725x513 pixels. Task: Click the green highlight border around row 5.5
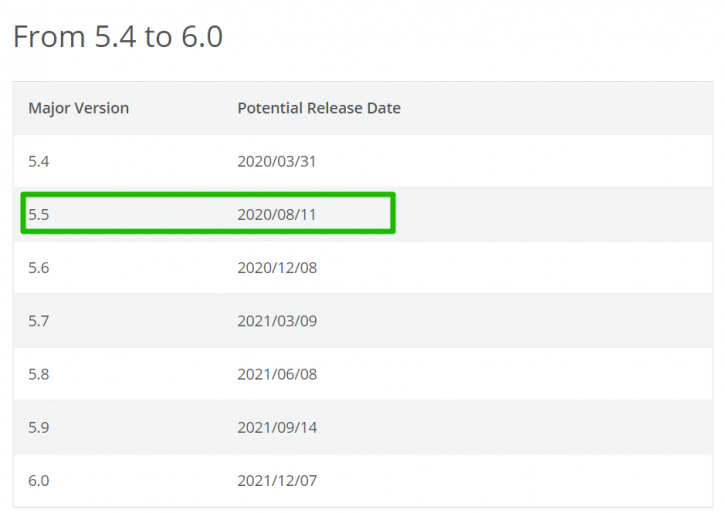click(208, 195)
